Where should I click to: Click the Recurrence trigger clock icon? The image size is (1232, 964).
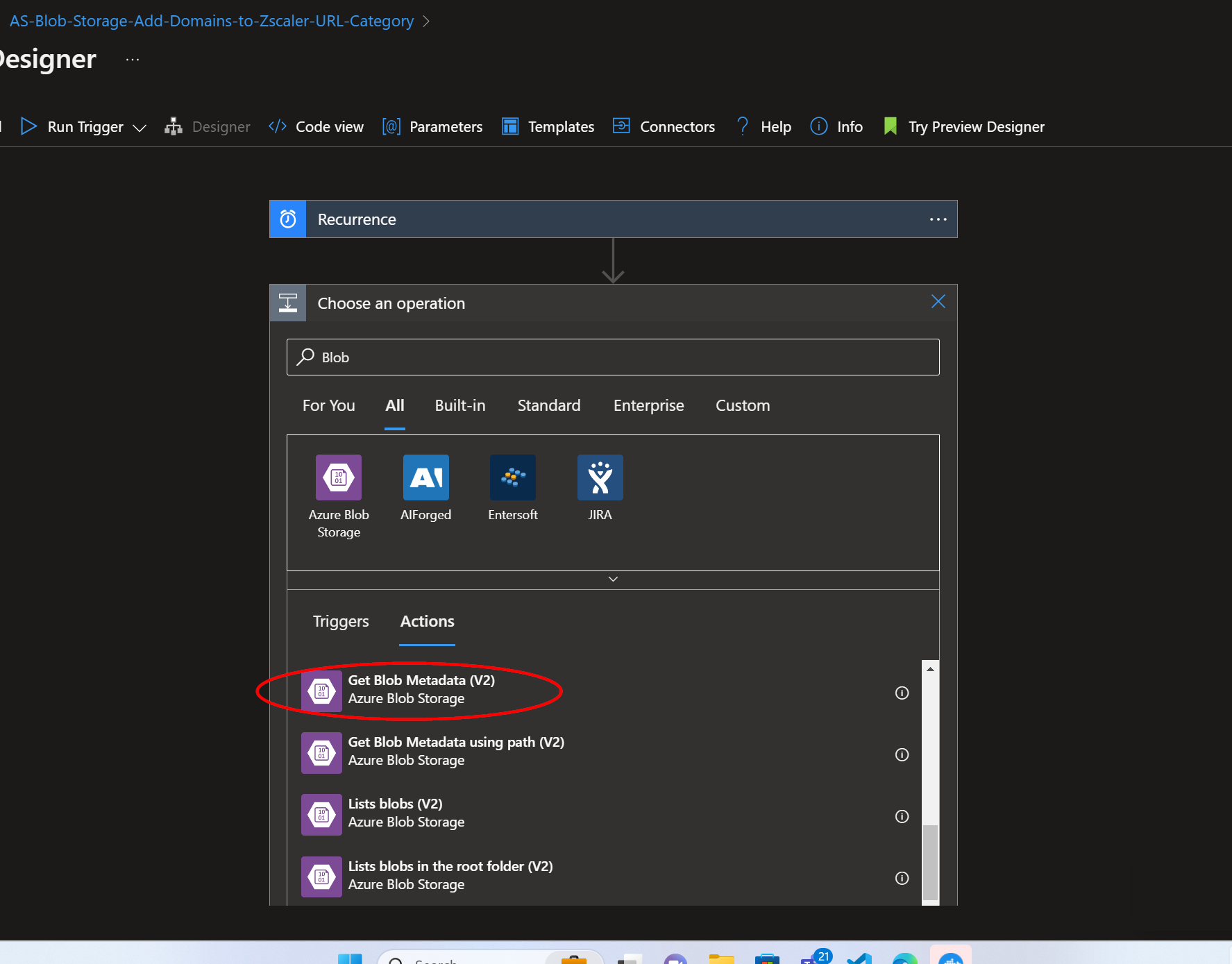(288, 219)
